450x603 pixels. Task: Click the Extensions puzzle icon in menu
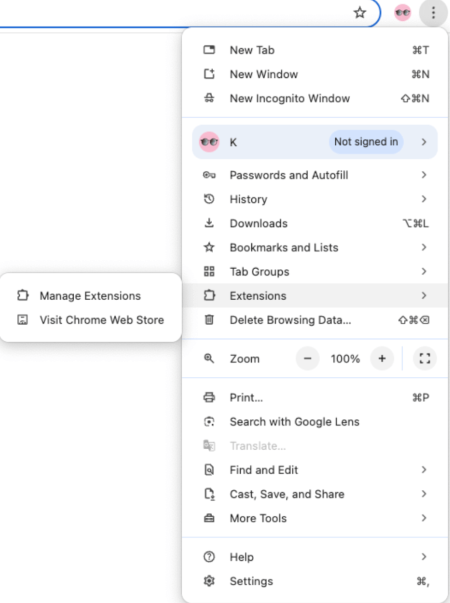click(209, 295)
